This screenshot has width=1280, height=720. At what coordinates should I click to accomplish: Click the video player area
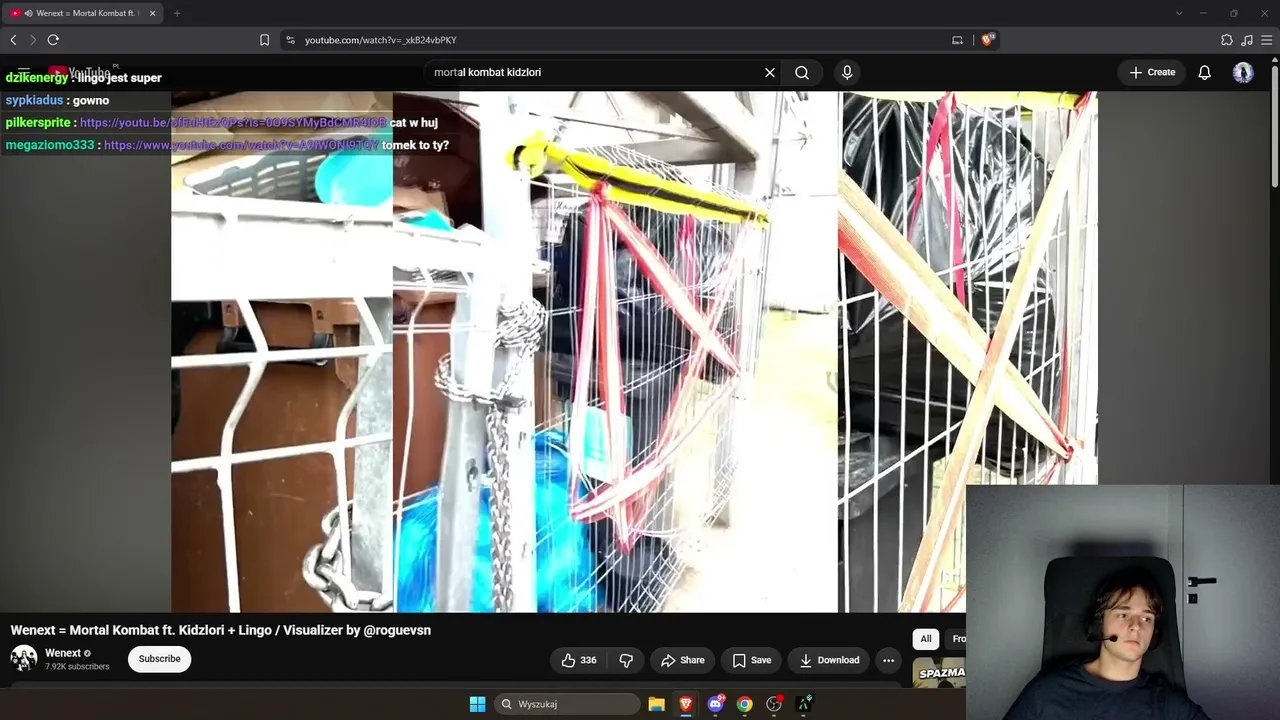[x=634, y=350]
